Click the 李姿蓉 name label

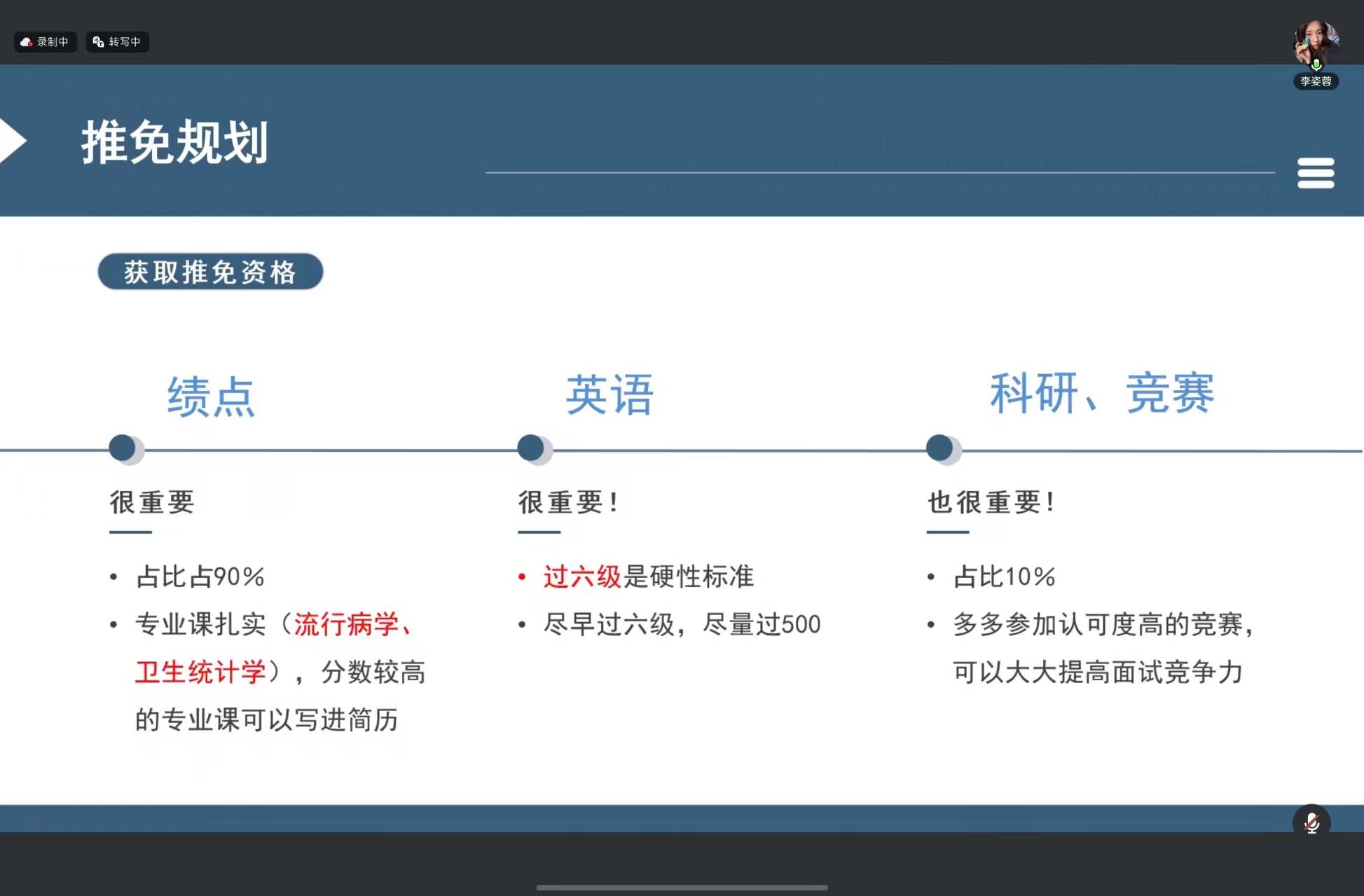(x=1315, y=81)
